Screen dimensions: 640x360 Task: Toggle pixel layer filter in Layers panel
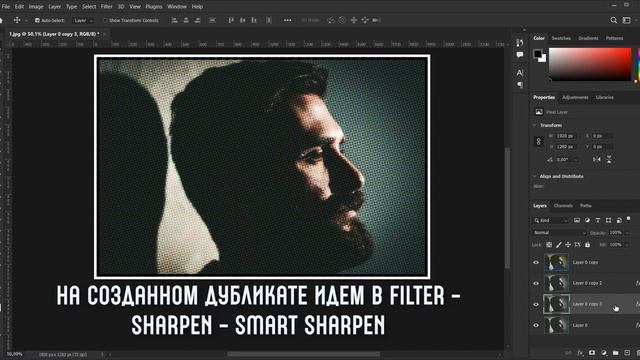[577, 220]
